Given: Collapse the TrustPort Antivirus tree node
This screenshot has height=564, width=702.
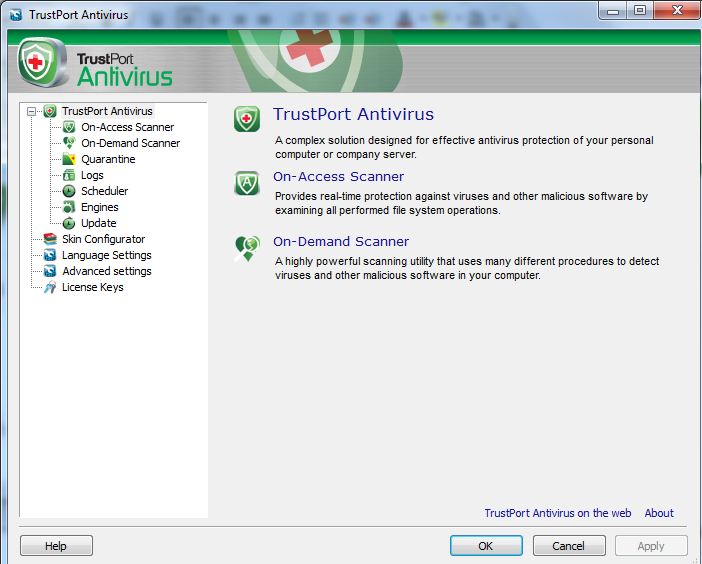Looking at the screenshot, I should 31,111.
